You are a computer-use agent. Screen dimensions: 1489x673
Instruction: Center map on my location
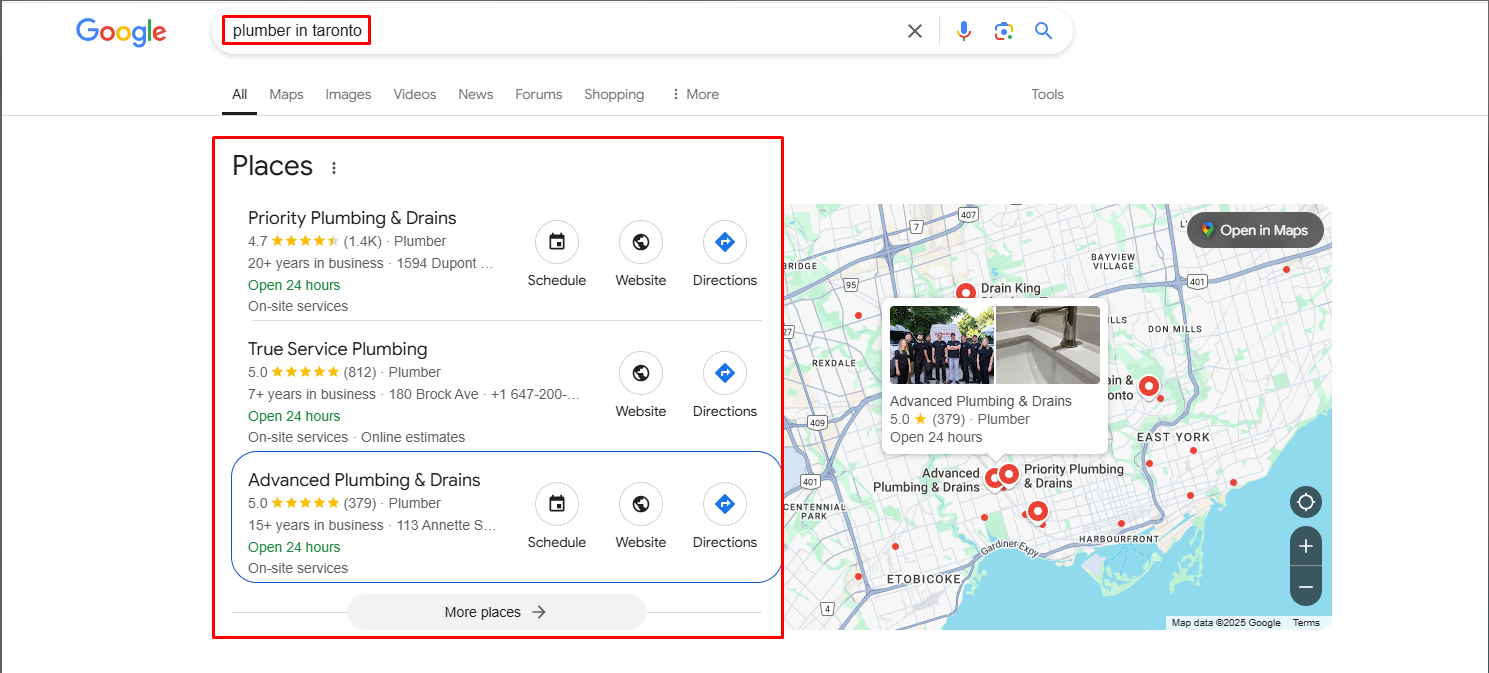tap(1306, 502)
